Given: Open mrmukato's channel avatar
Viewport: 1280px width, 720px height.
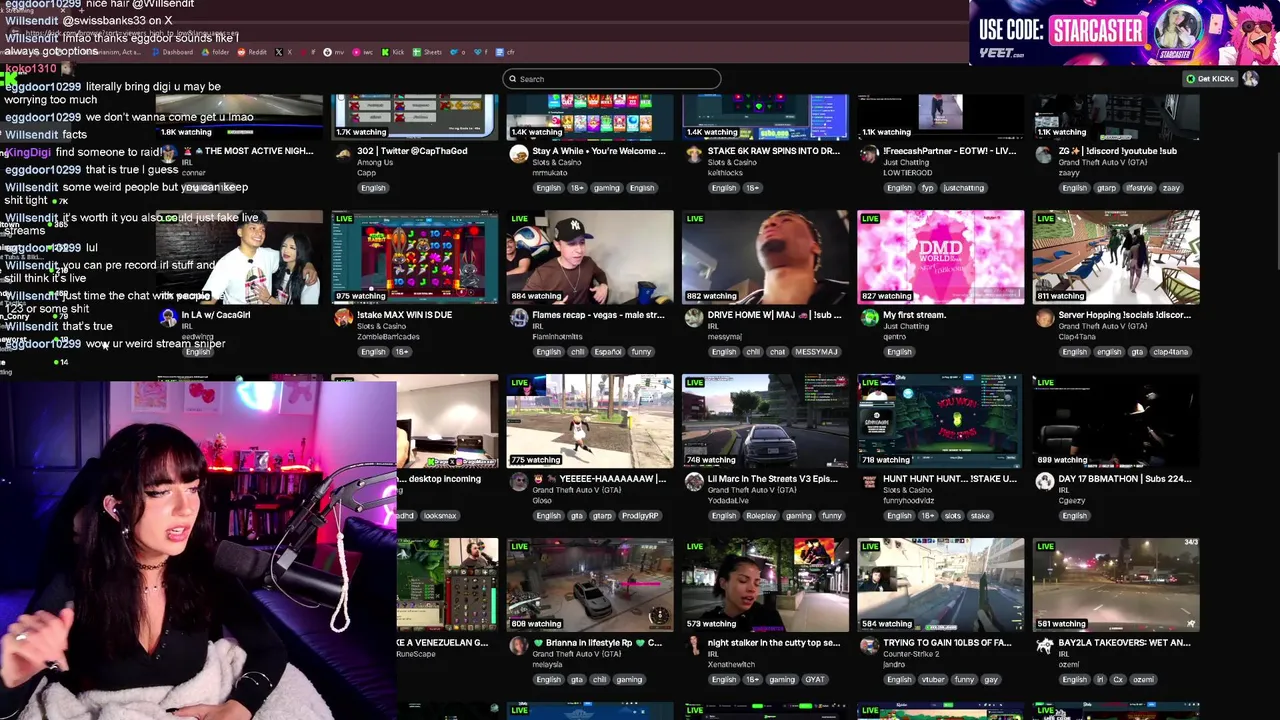Looking at the screenshot, I should (518, 153).
